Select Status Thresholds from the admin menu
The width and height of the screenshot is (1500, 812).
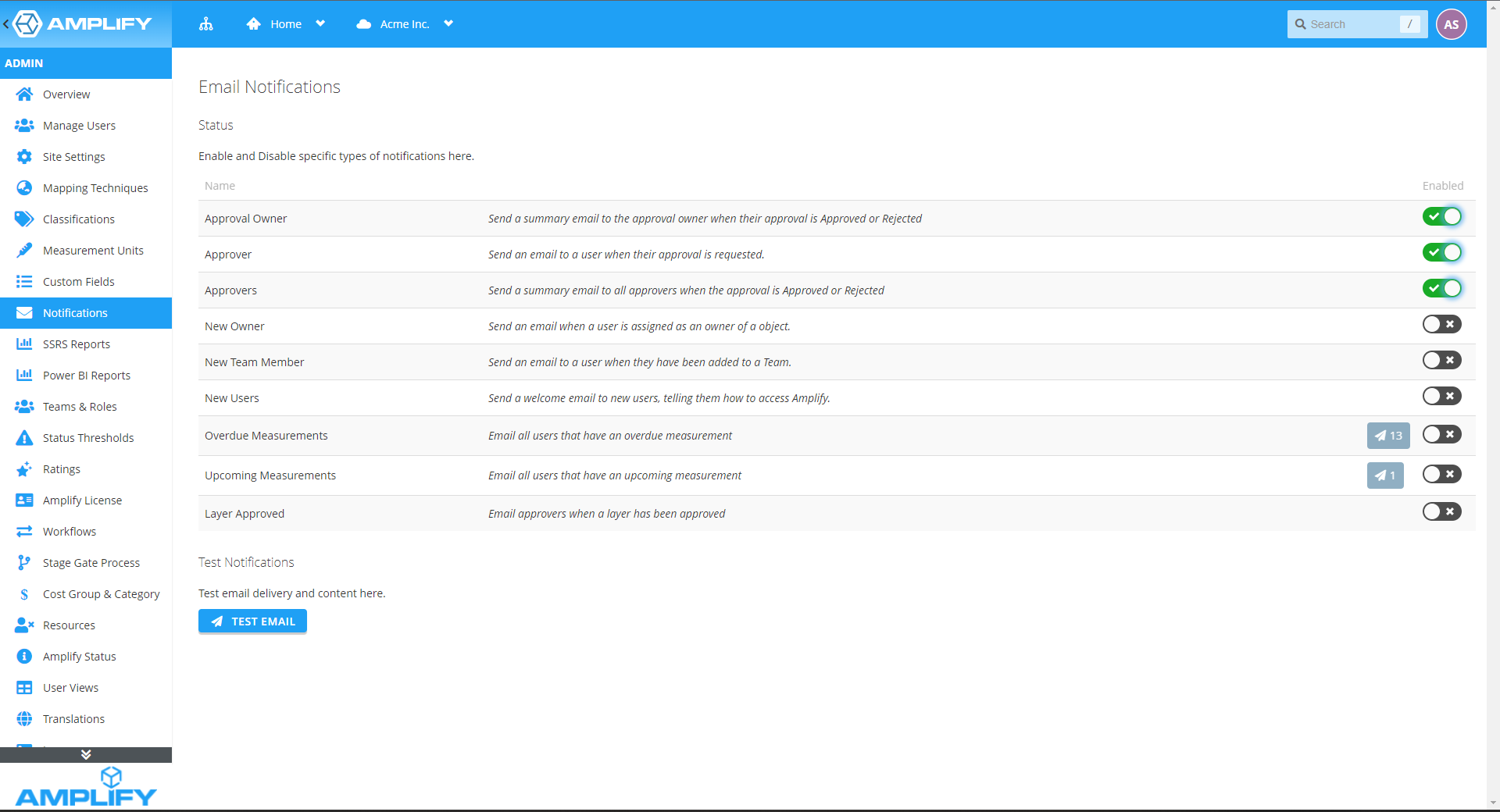(x=88, y=437)
